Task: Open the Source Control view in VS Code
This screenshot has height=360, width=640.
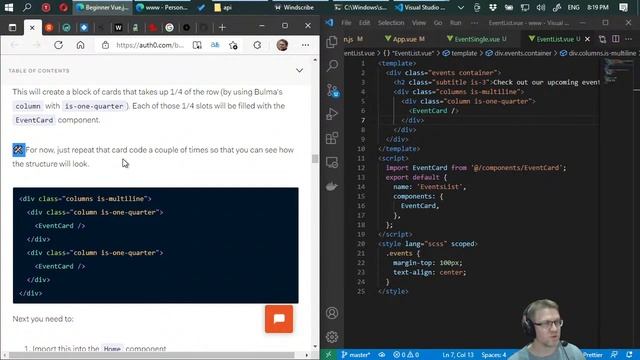Action: click(333, 90)
